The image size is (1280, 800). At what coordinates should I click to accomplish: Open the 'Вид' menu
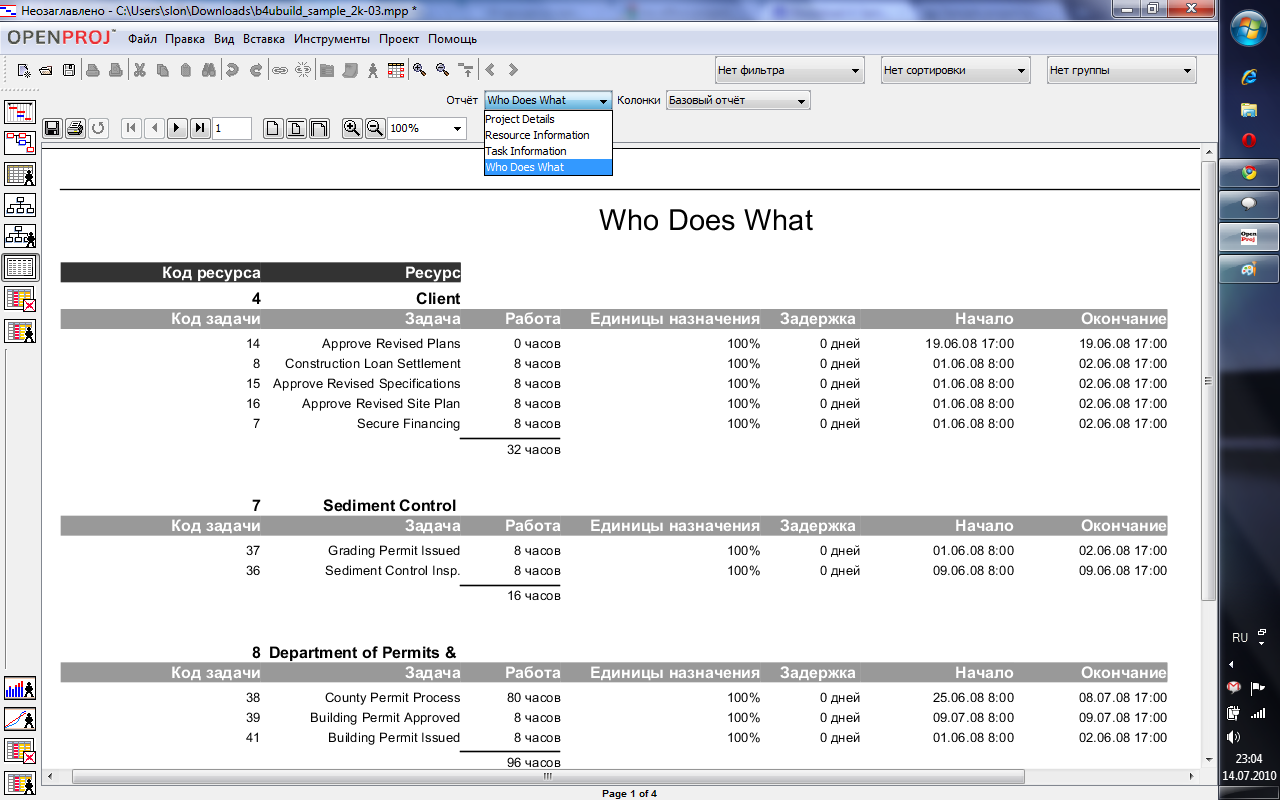224,39
